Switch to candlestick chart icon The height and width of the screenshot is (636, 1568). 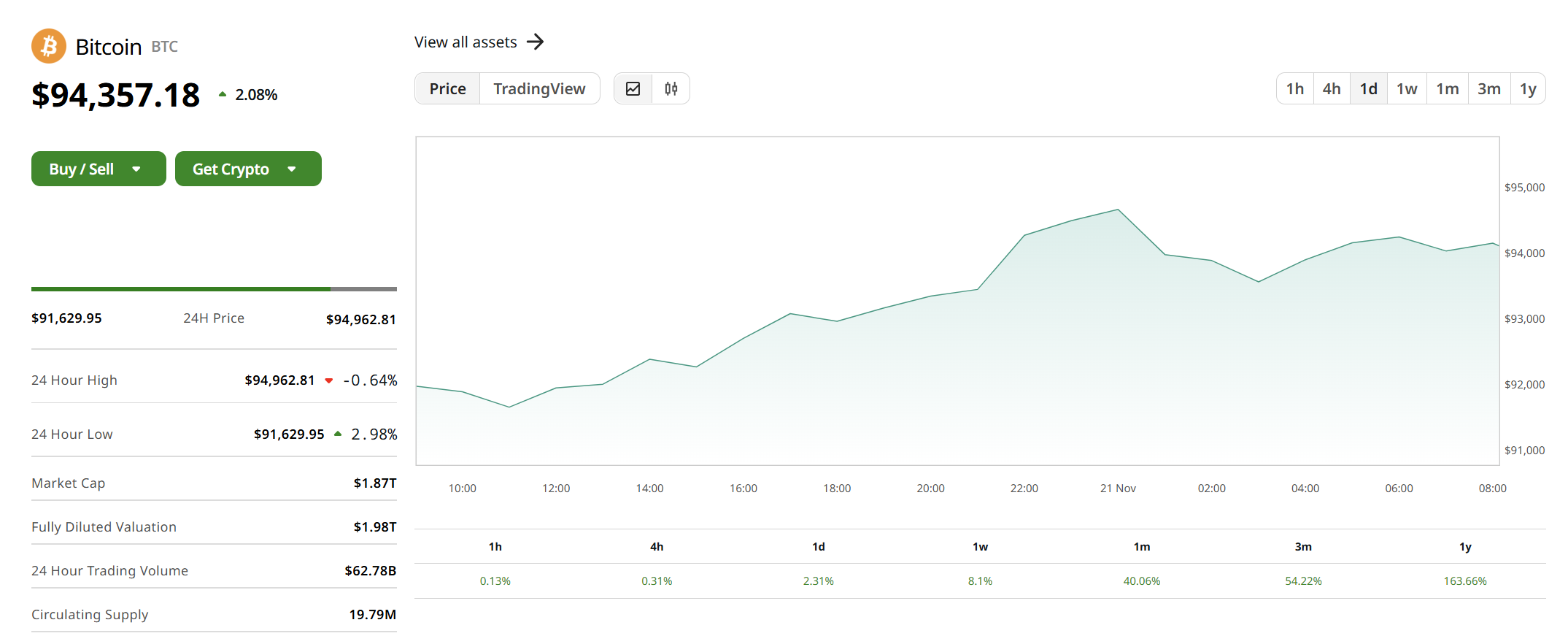(x=671, y=88)
